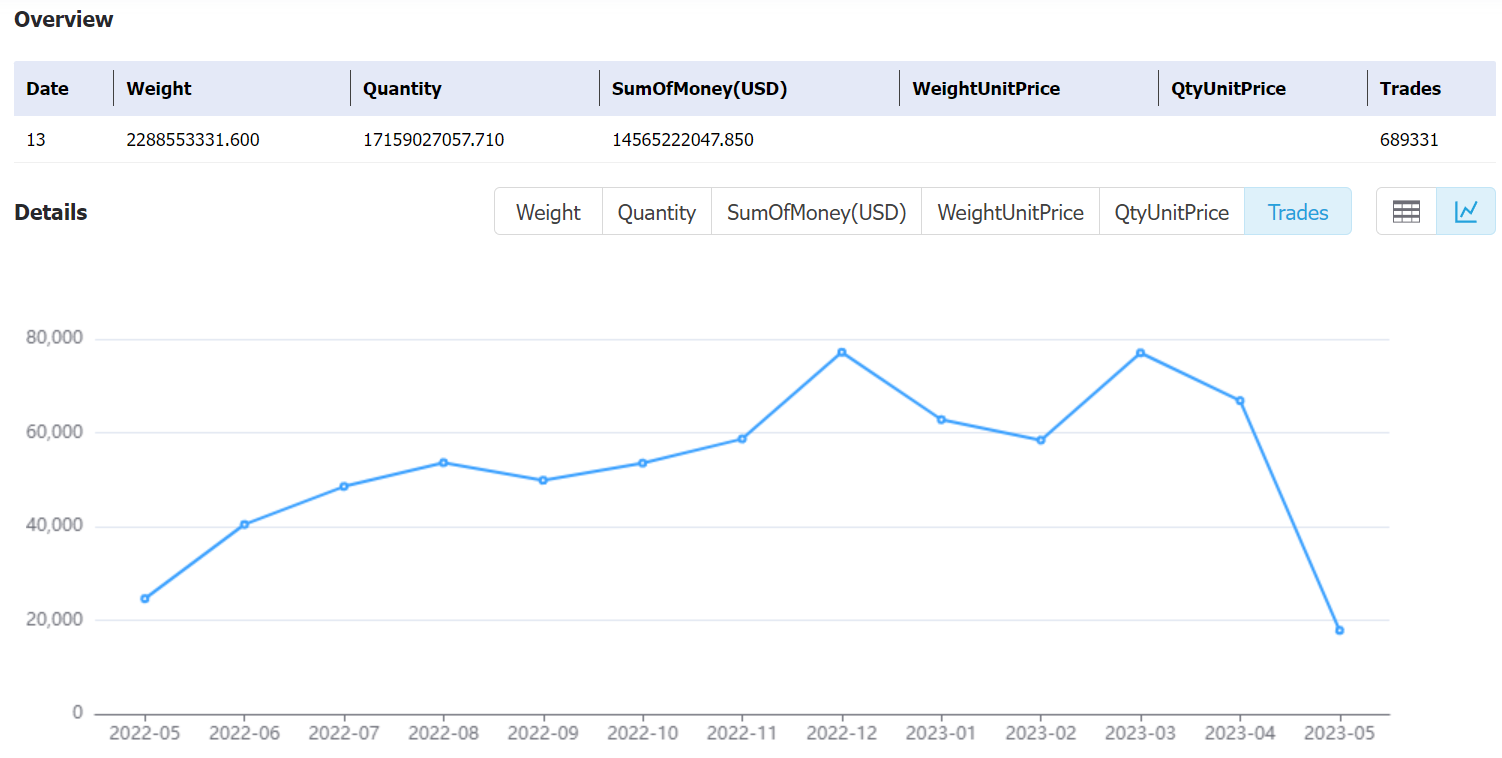1502x758 pixels.
Task: Click the sum value 14565222047.850
Action: coord(683,140)
